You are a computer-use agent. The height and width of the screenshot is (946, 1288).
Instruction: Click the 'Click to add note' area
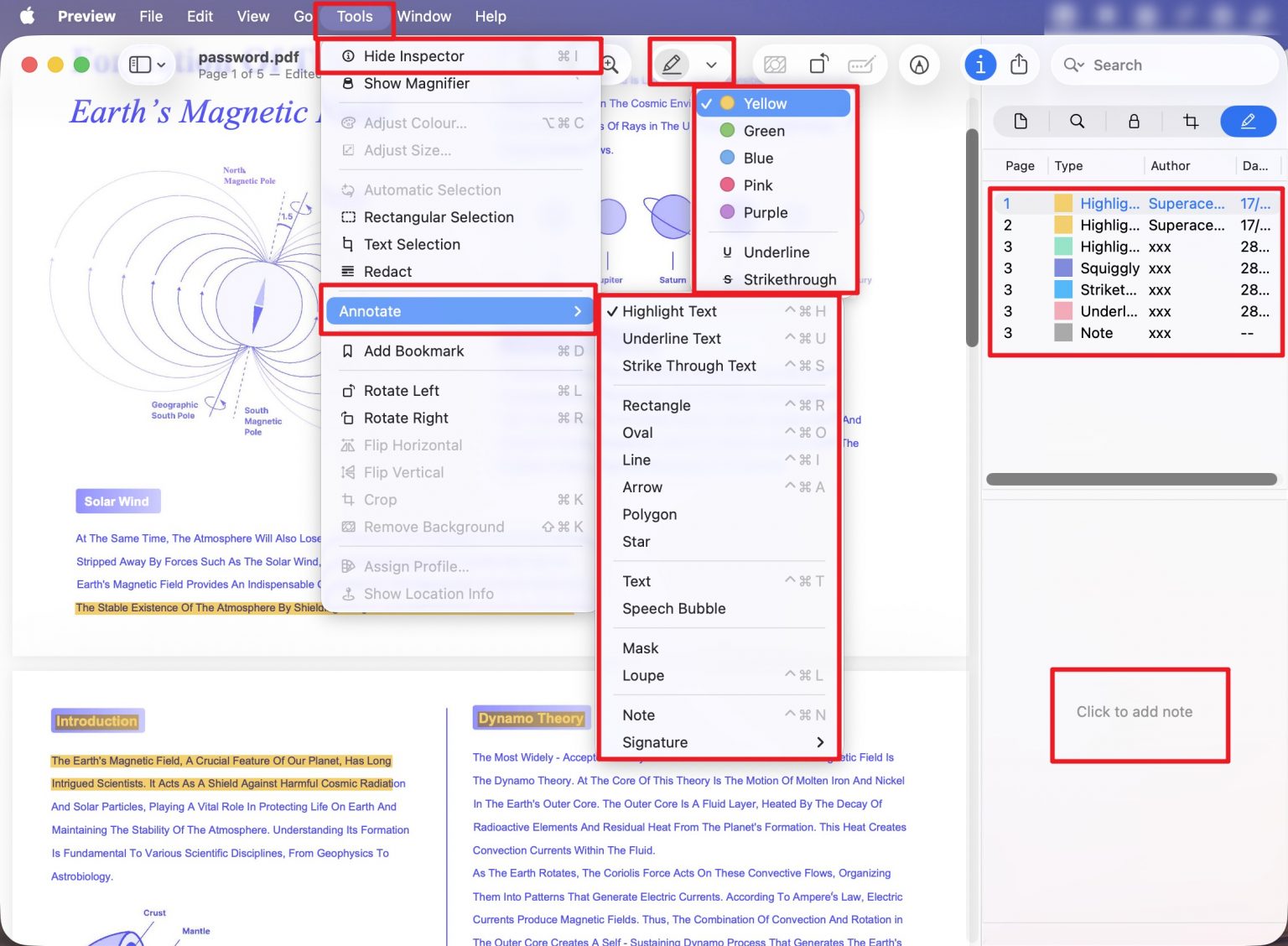[1134, 712]
